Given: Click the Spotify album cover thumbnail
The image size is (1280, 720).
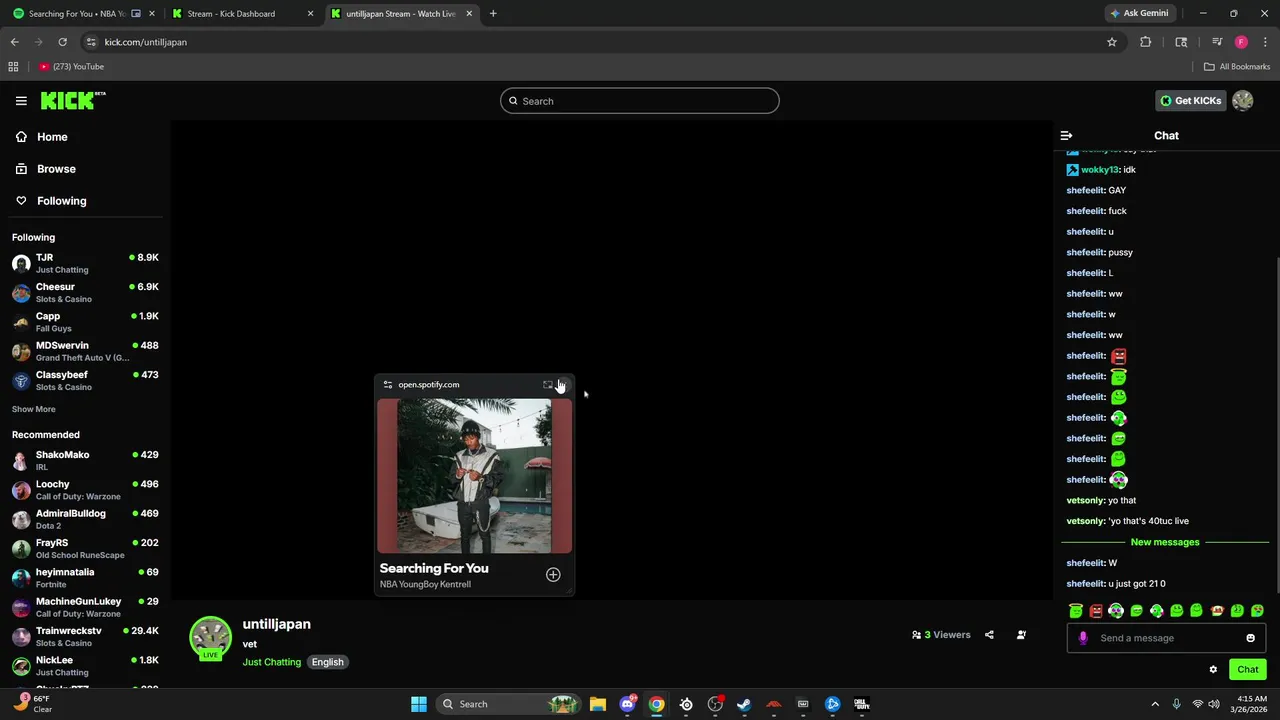Looking at the screenshot, I should point(474,476).
